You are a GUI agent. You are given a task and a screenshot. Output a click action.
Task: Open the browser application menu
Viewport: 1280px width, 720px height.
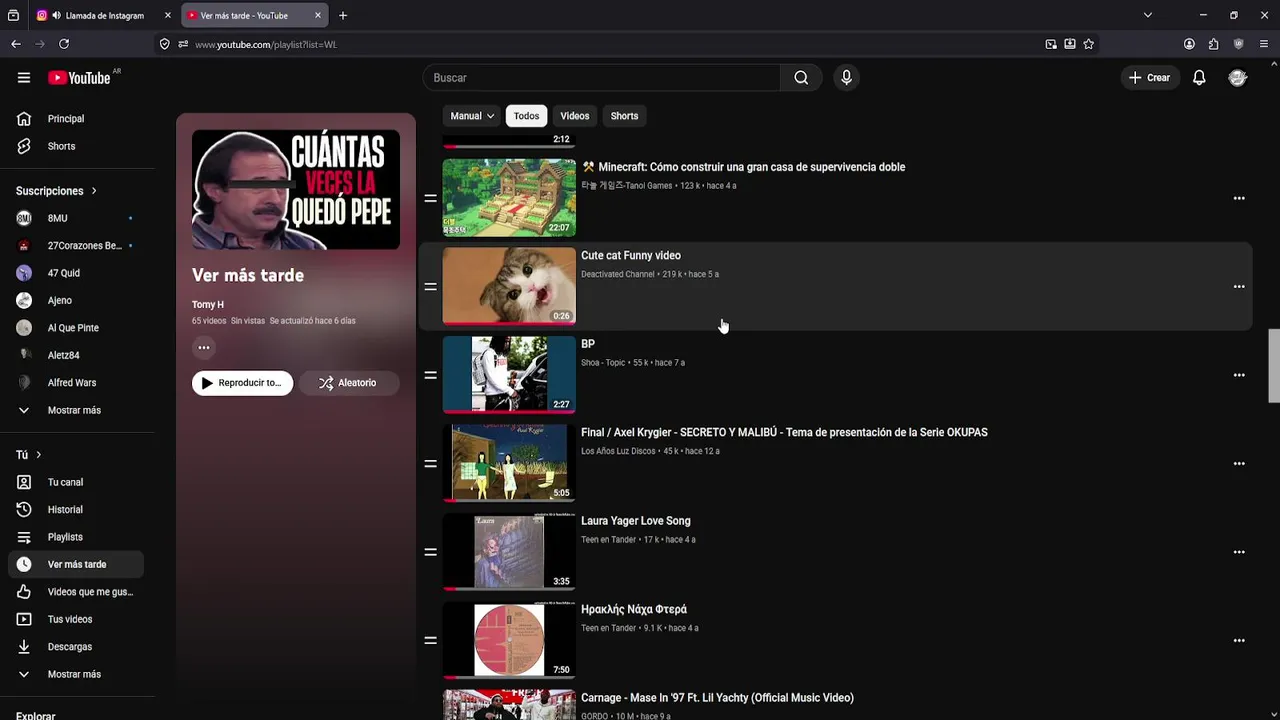tap(1264, 44)
